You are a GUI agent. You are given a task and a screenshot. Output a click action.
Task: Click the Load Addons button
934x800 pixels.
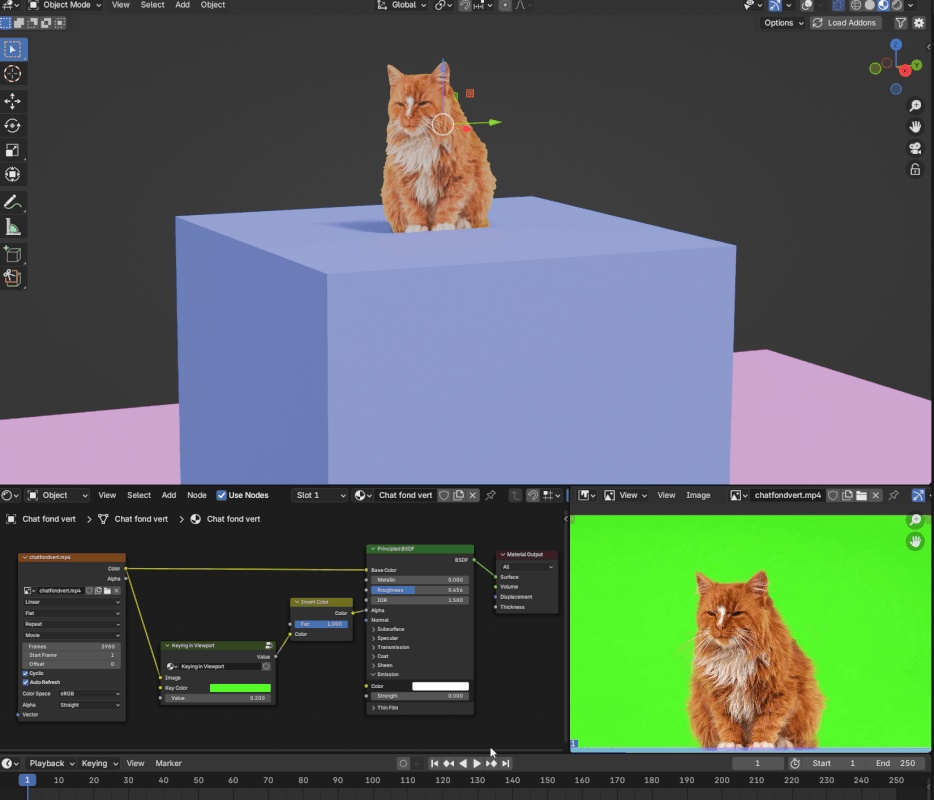coord(845,23)
